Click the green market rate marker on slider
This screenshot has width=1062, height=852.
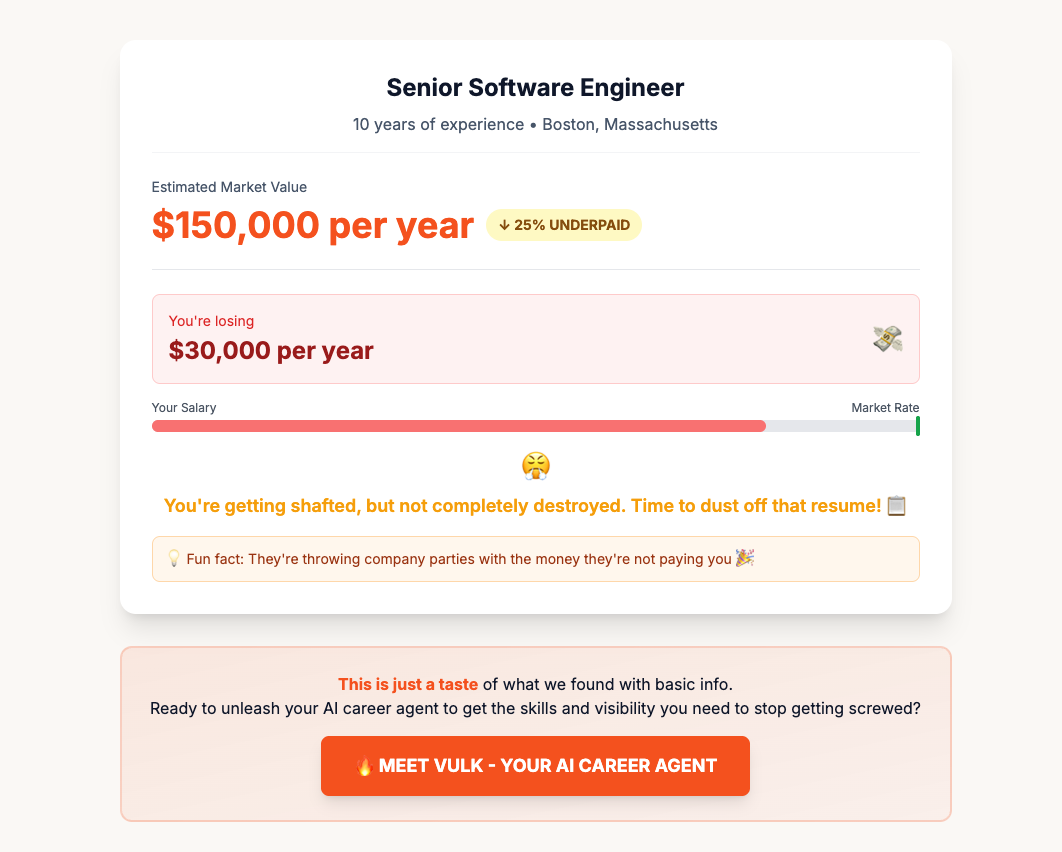918,425
